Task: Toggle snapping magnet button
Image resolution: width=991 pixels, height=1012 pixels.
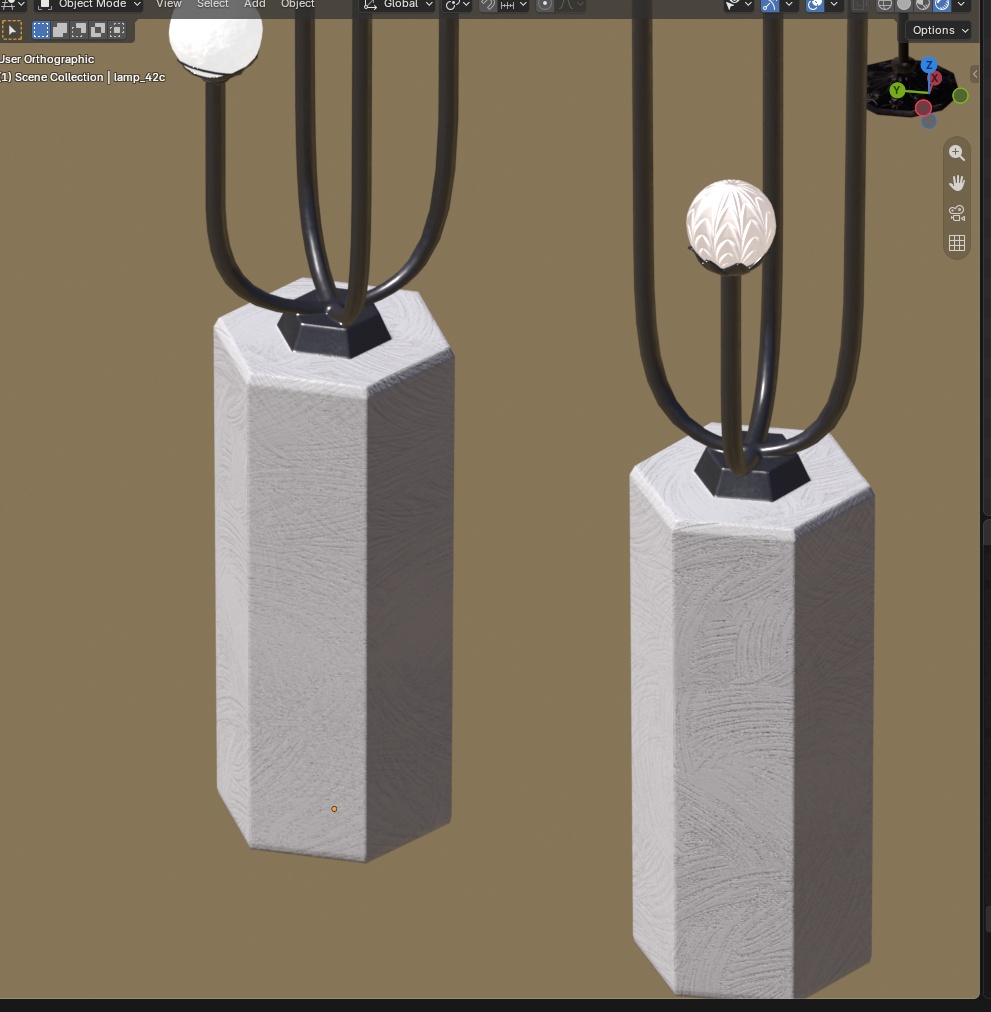Action: pyautogui.click(x=488, y=5)
